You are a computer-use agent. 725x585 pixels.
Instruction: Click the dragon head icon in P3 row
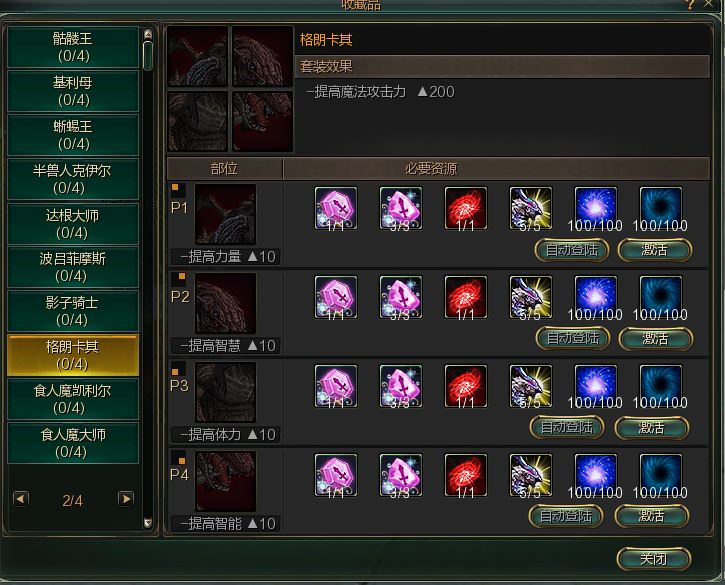click(x=531, y=386)
